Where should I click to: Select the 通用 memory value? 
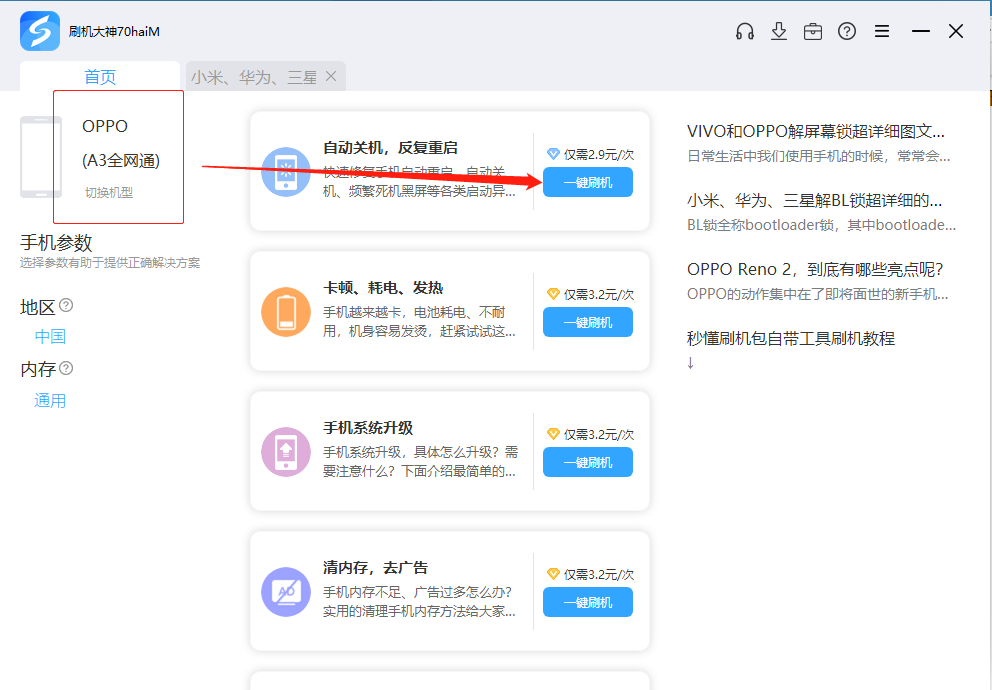point(50,400)
